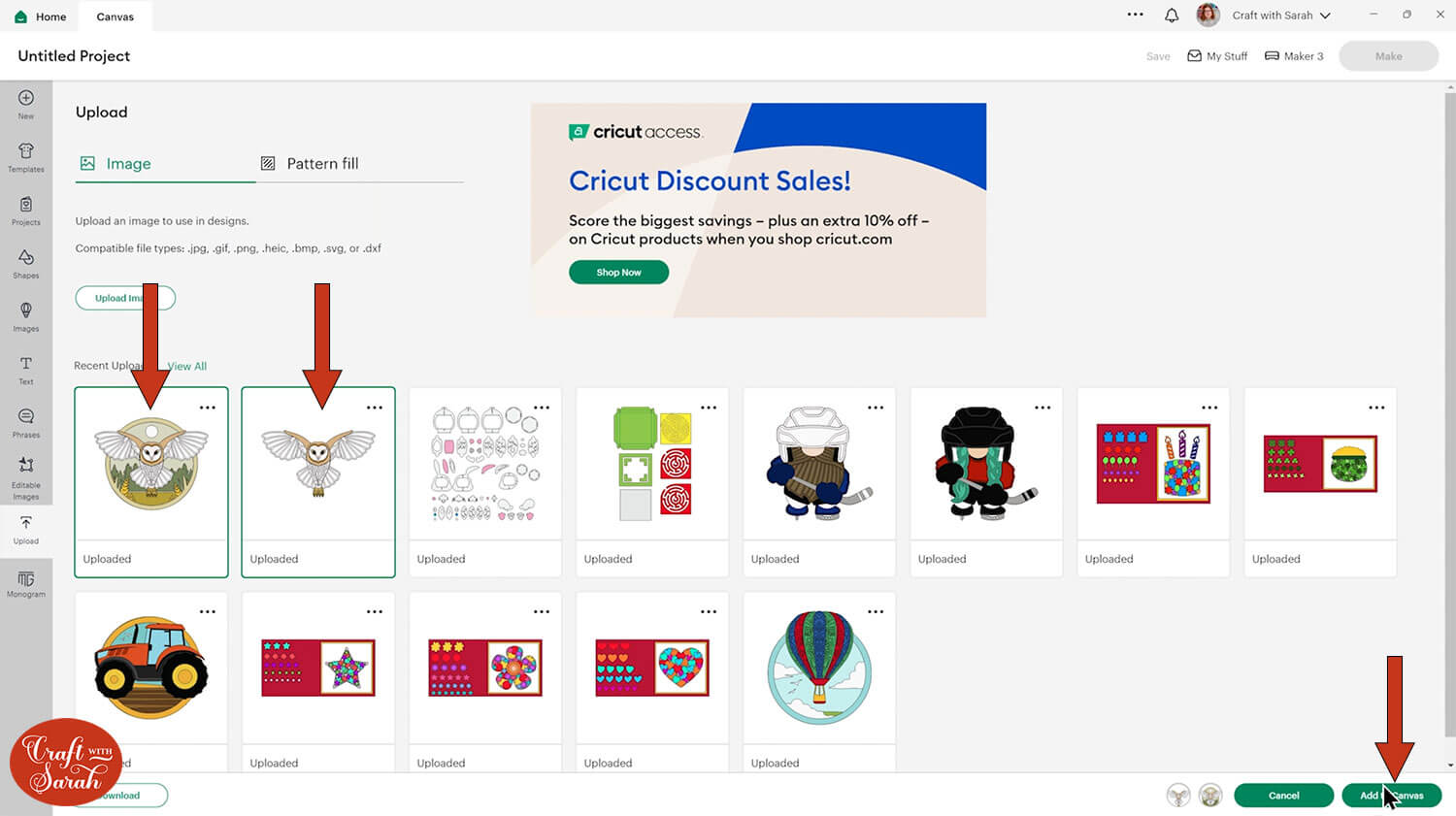
Task: Open the Shapes tool in sidebar
Action: pyautogui.click(x=26, y=263)
